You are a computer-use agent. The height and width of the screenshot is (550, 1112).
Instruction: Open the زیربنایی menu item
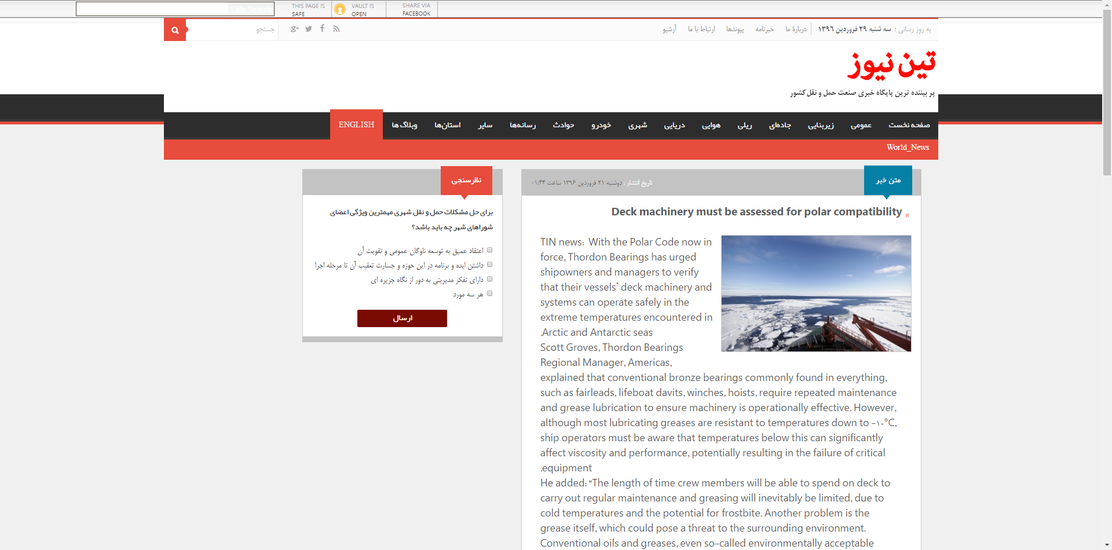pyautogui.click(x=821, y=125)
